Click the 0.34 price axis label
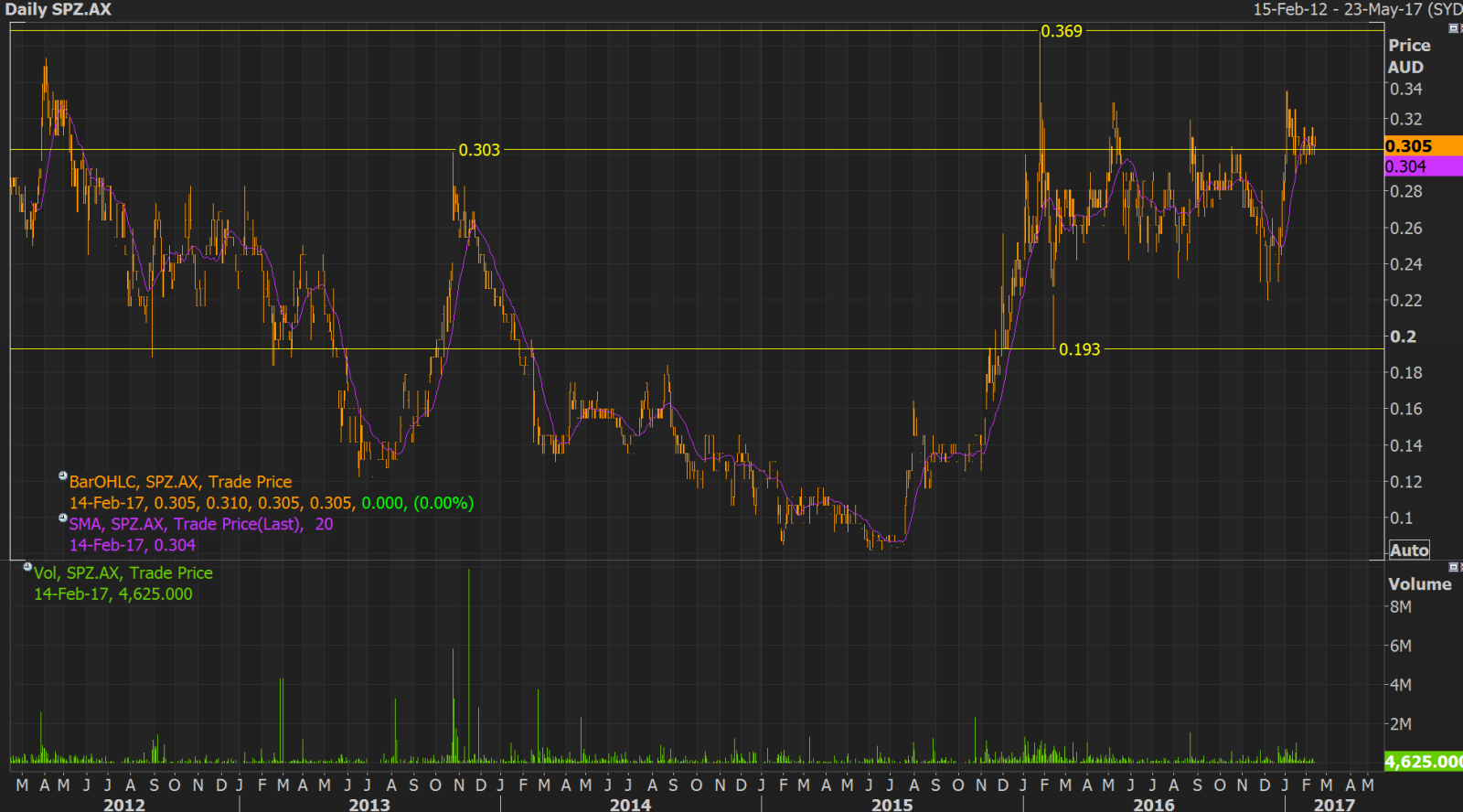This screenshot has width=1463, height=812. pyautogui.click(x=1406, y=90)
